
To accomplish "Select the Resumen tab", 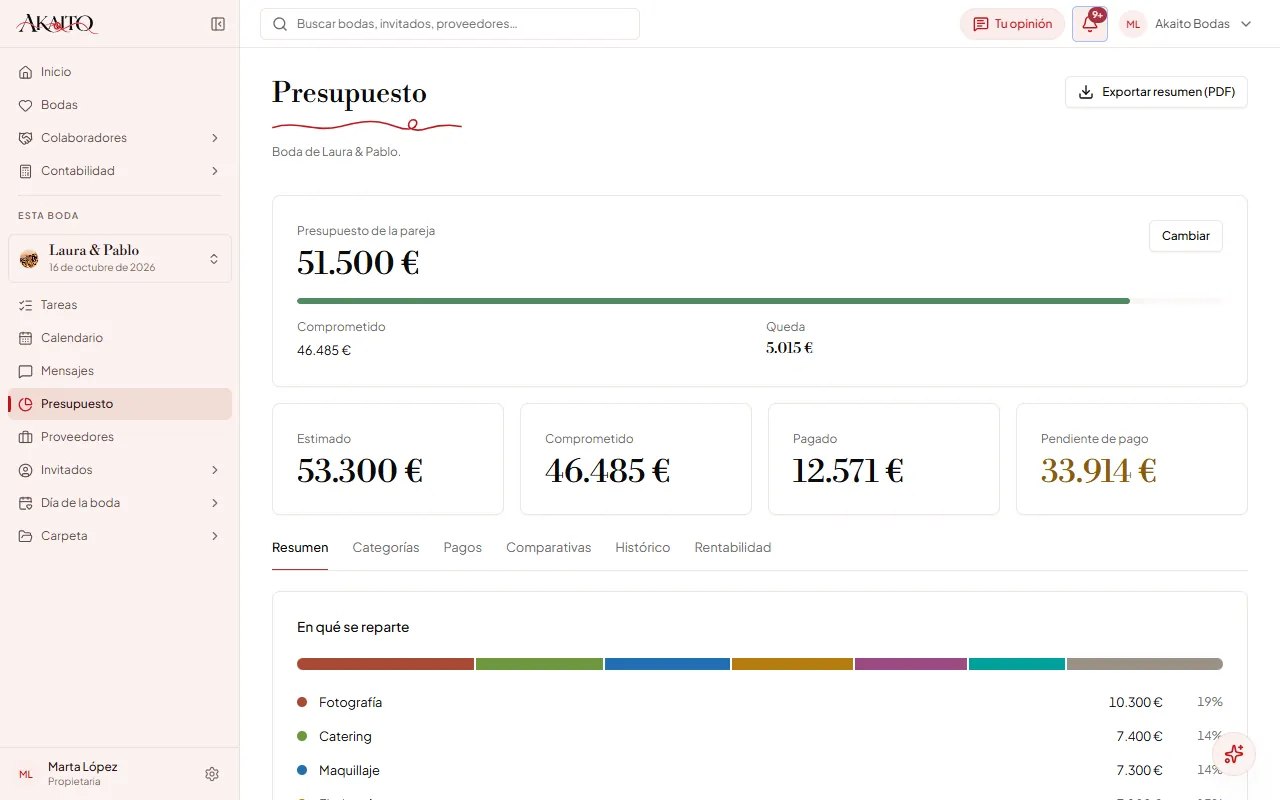I will [300, 548].
